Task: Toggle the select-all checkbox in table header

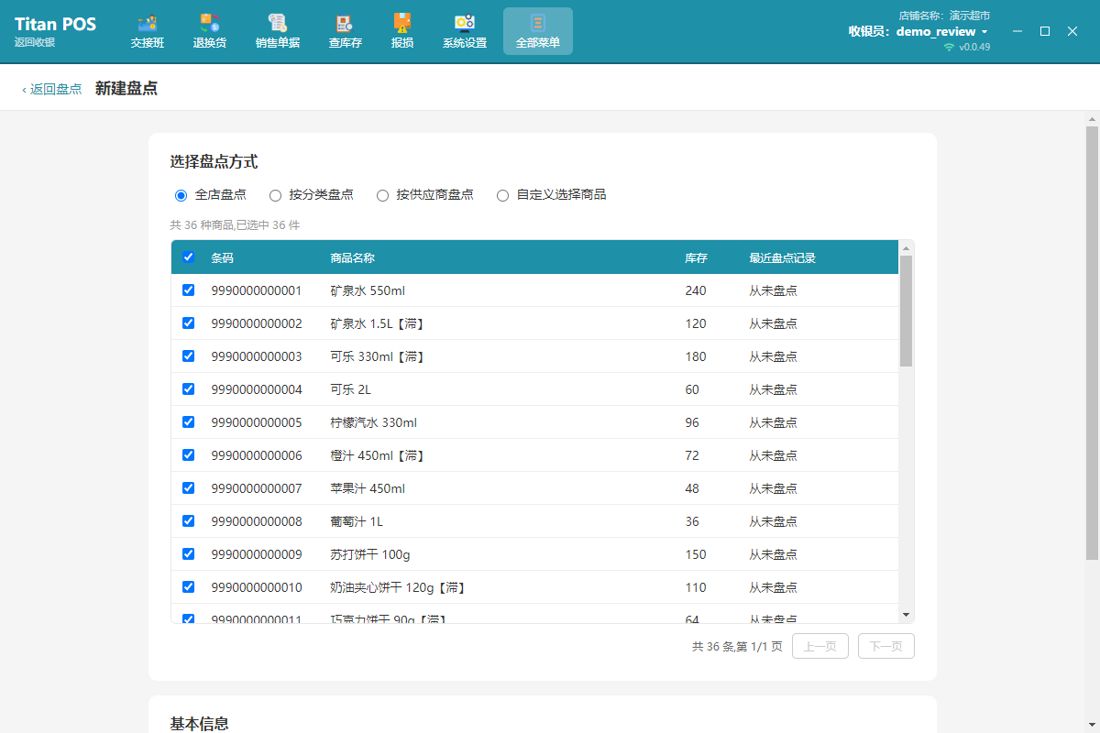Action: tap(188, 257)
